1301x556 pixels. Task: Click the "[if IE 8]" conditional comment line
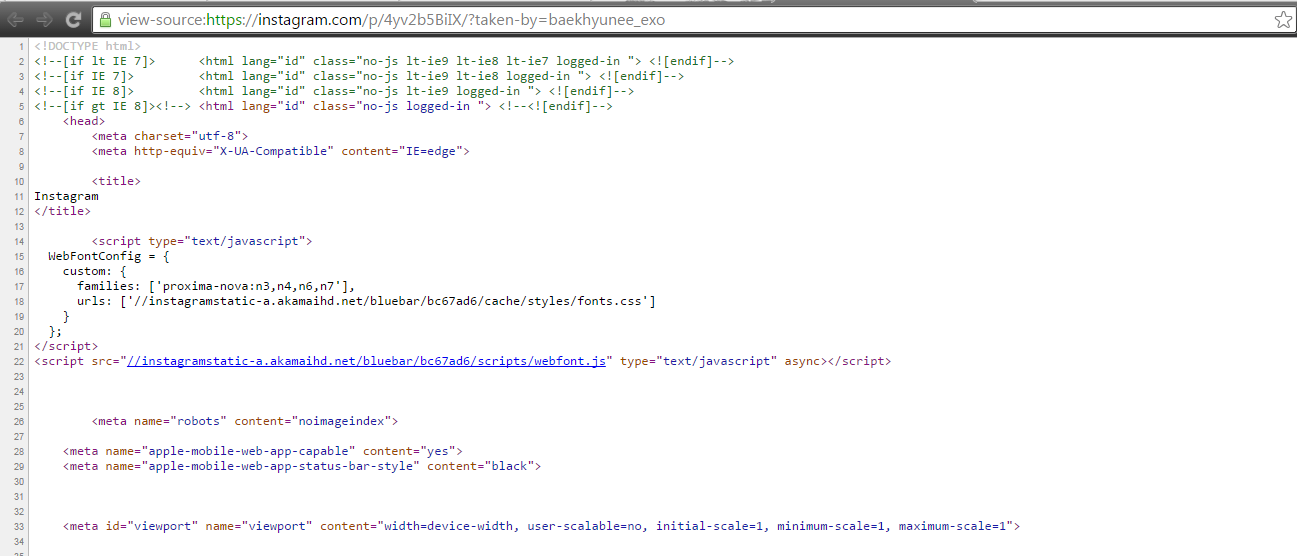tap(334, 91)
